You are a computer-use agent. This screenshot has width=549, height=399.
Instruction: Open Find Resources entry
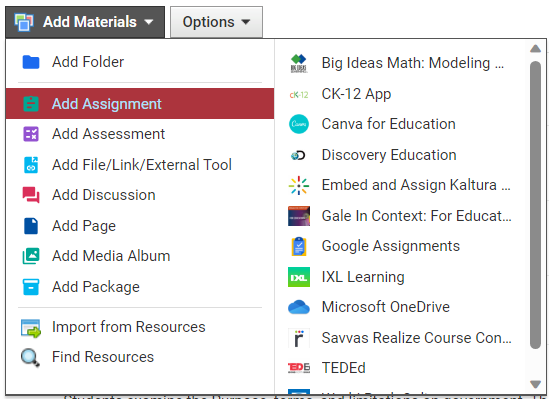(x=140, y=357)
